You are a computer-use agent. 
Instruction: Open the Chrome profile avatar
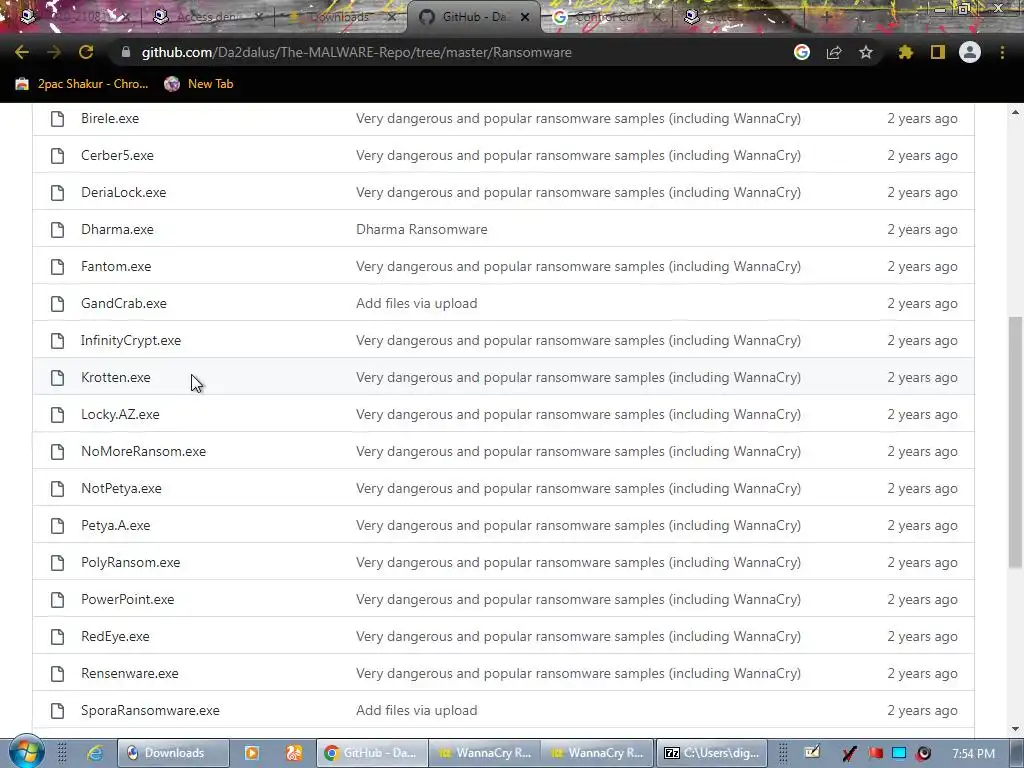tap(970, 52)
